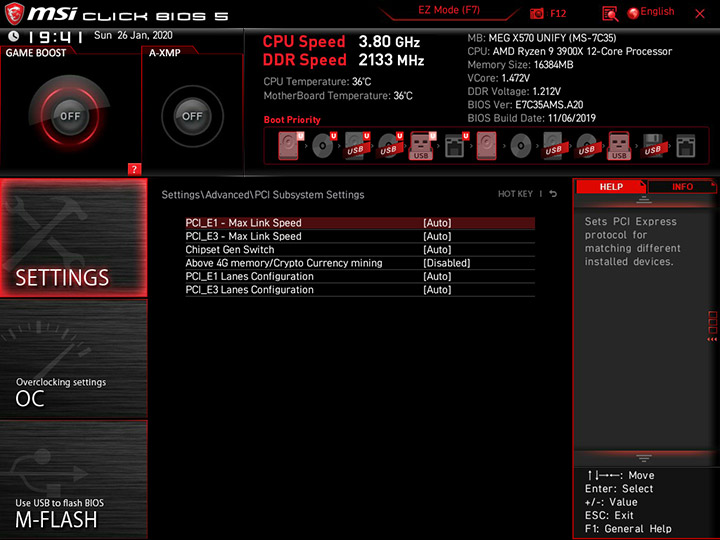Click the CPU Temperature 36°C reading
Screen dimensions: 720x540
(x=317, y=82)
